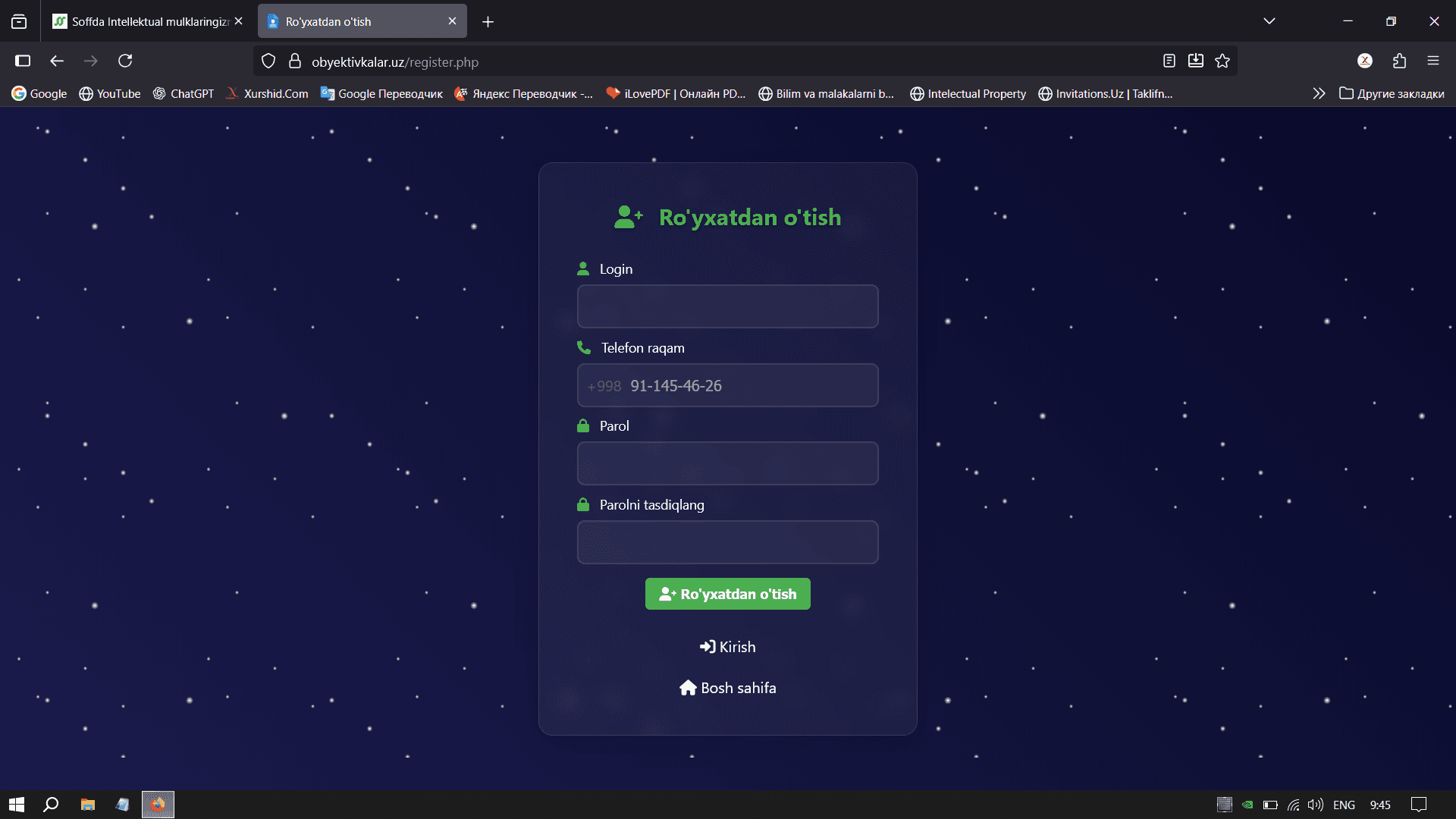The width and height of the screenshot is (1456, 819).
Task: Toggle the sidebar icon in toolbar
Action: pos(23,61)
